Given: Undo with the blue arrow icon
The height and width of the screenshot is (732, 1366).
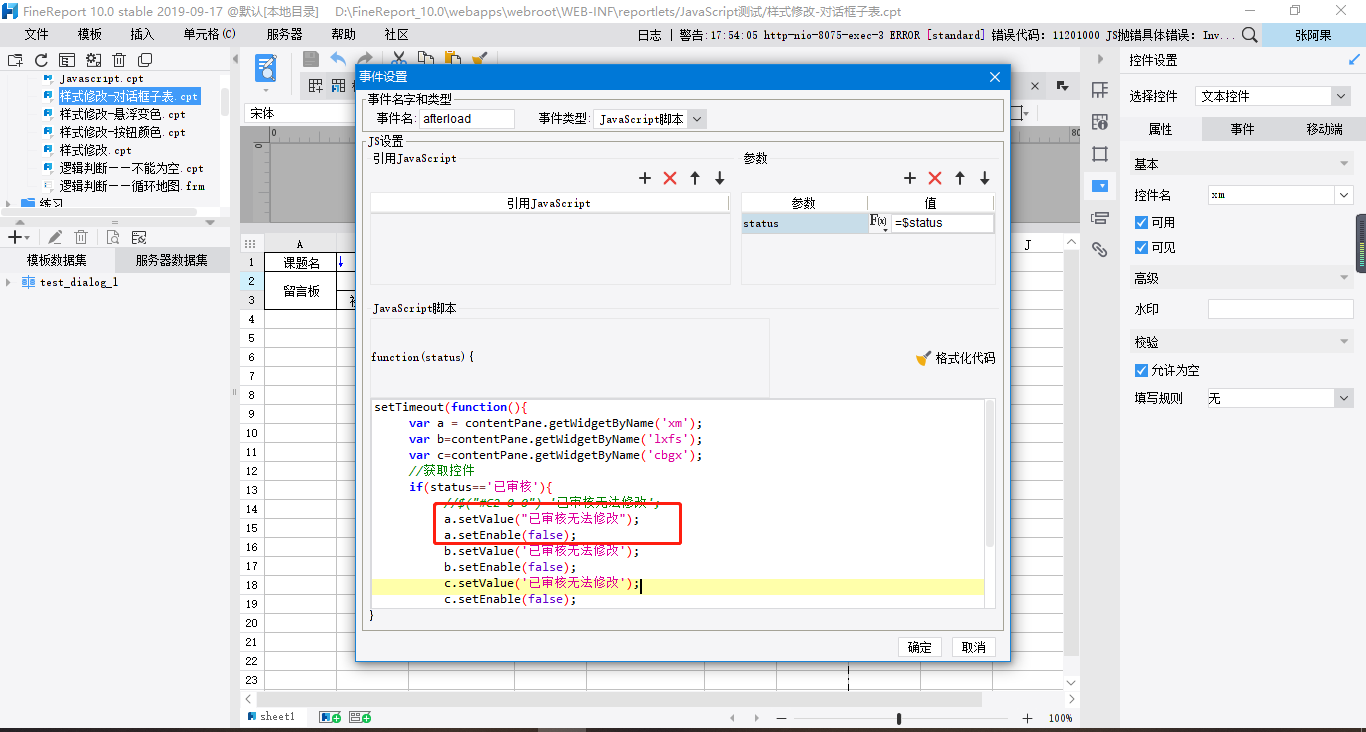Looking at the screenshot, I should point(338,60).
